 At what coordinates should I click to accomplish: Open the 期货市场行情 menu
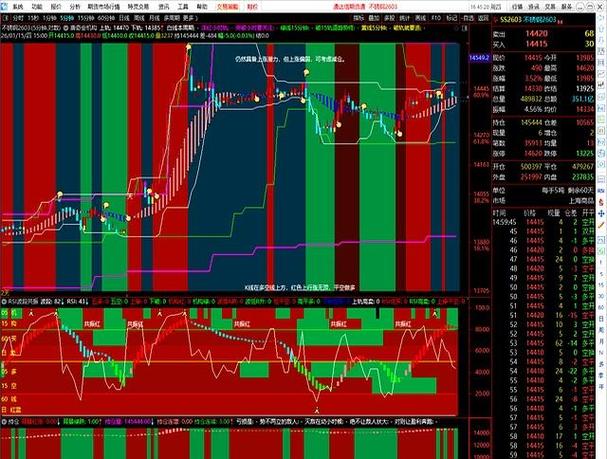(x=104, y=7)
